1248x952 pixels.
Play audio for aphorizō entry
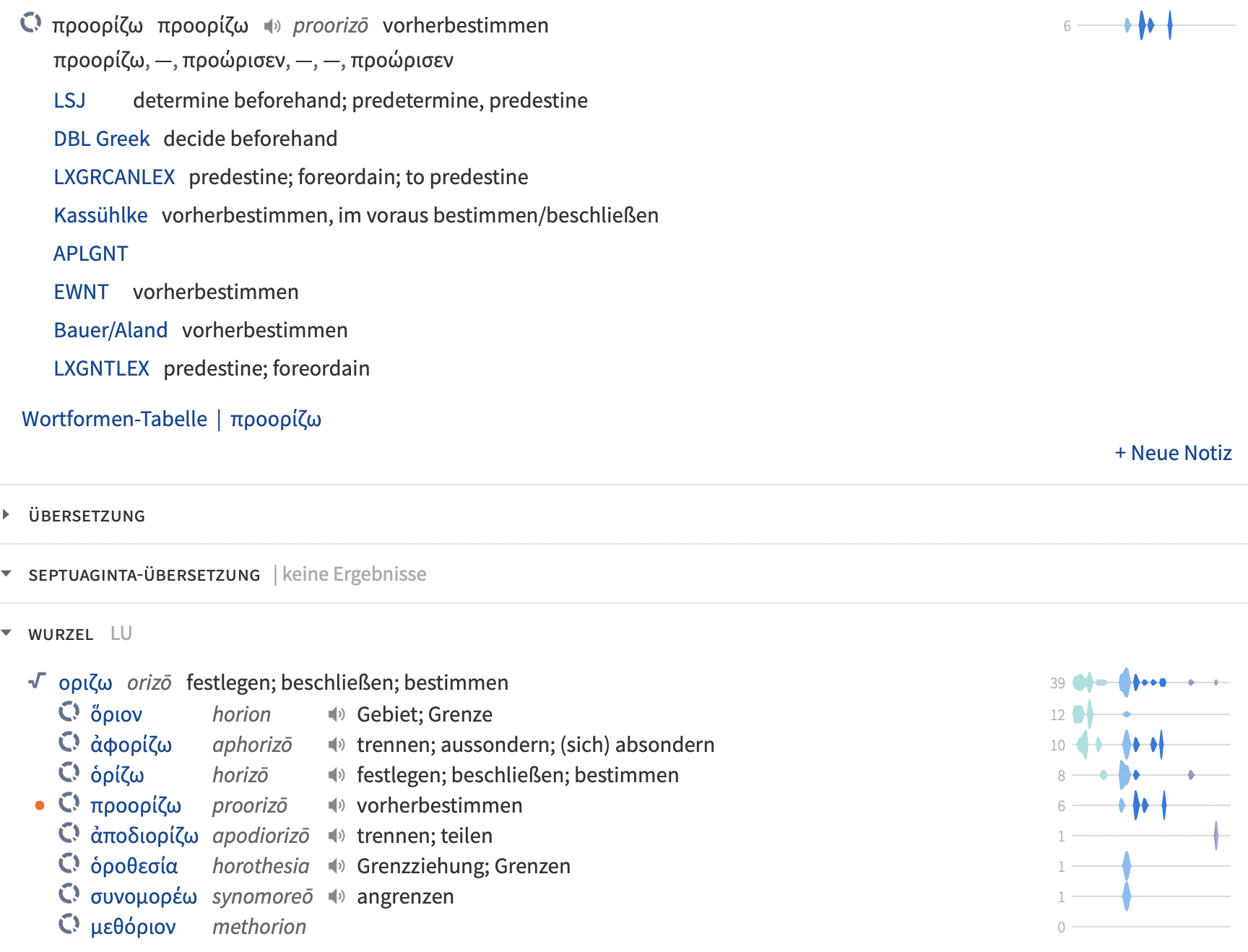(336, 745)
